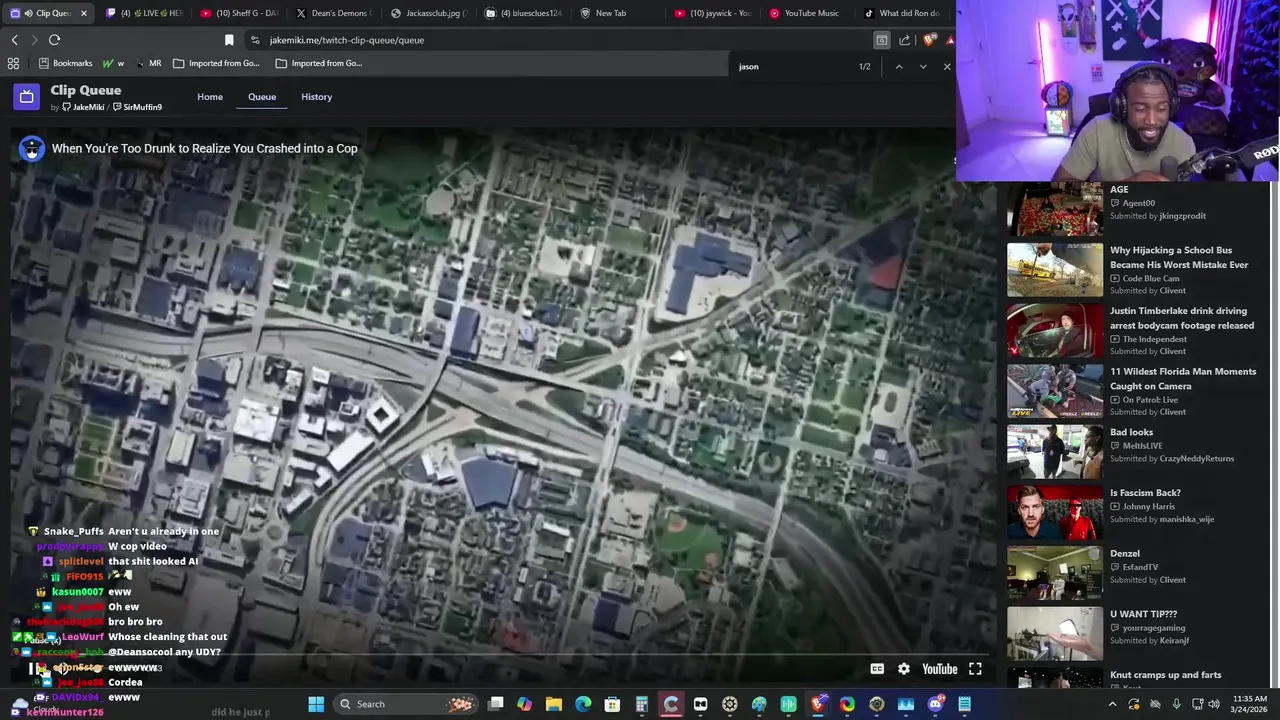Enter fullscreen on the video player
The image size is (1280, 720).
coord(975,669)
